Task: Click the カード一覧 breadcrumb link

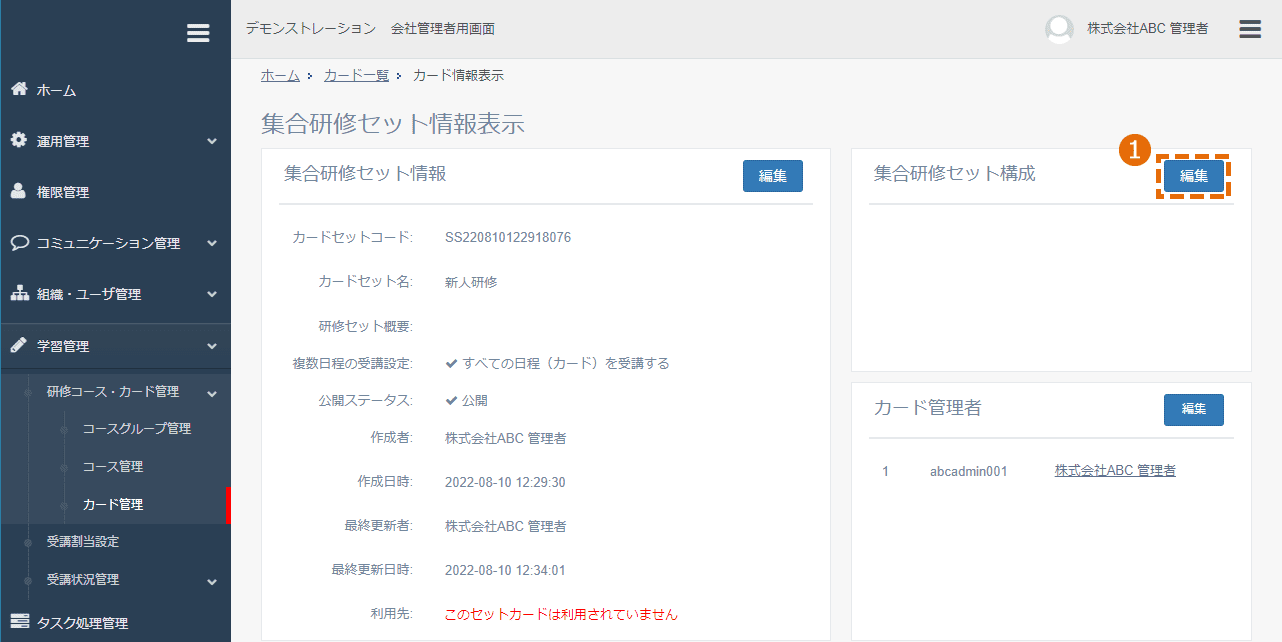Action: click(356, 75)
